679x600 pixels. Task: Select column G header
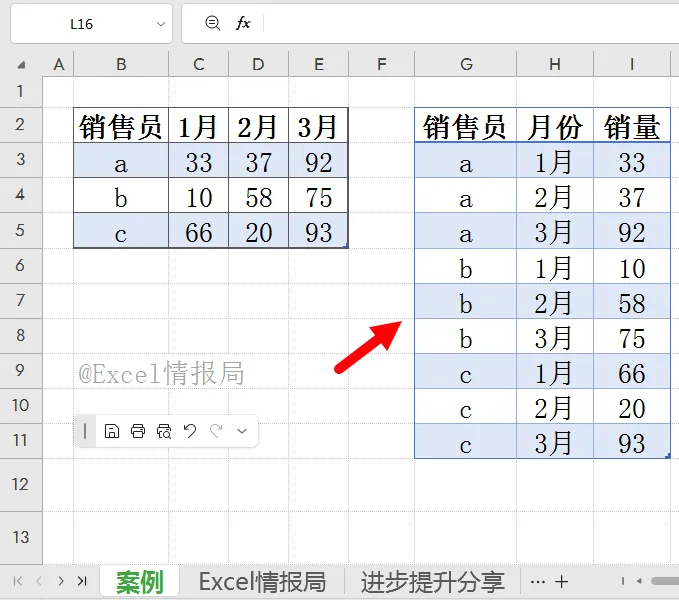[466, 65]
